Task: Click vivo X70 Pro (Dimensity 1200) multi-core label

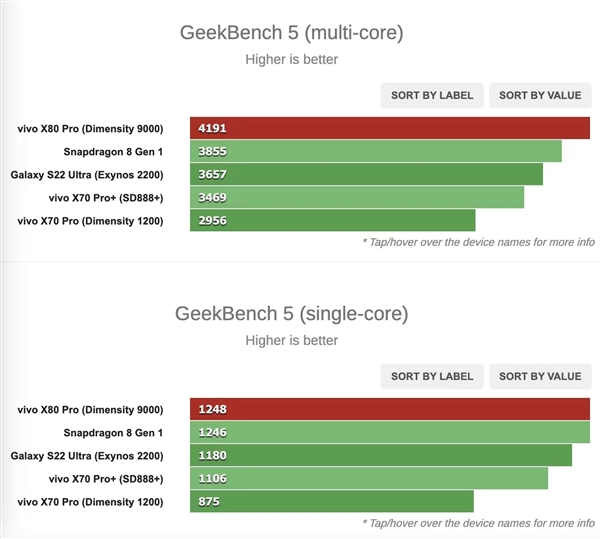Action: click(90, 221)
